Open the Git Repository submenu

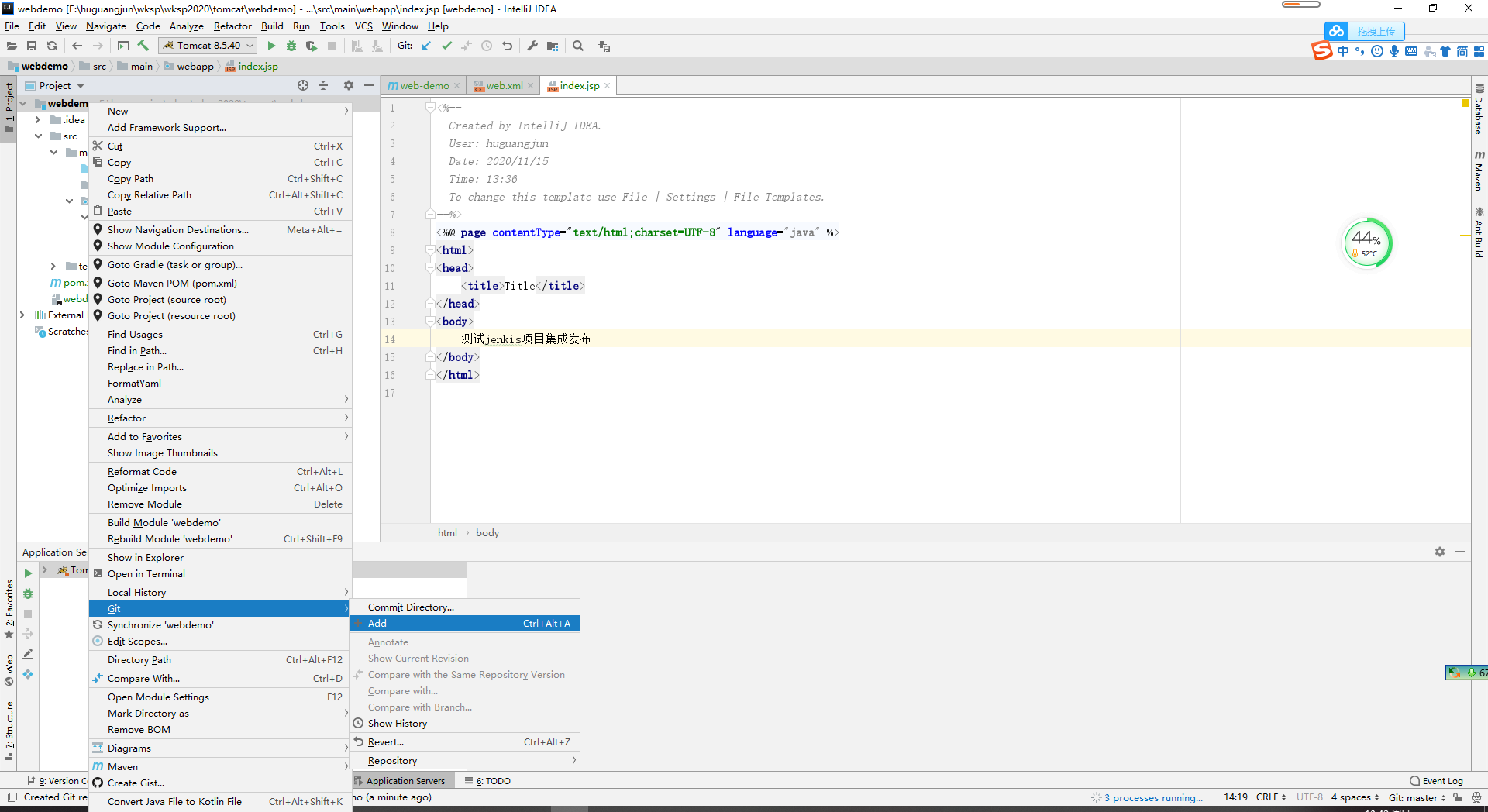464,760
